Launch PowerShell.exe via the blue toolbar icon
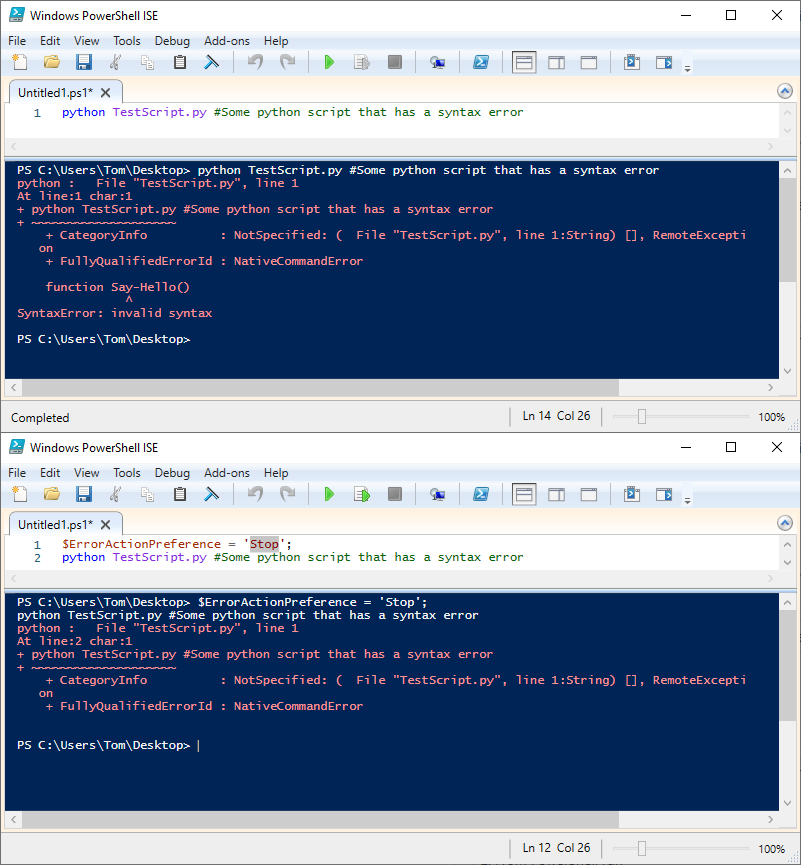Image resolution: width=801 pixels, height=865 pixels. 481,61
